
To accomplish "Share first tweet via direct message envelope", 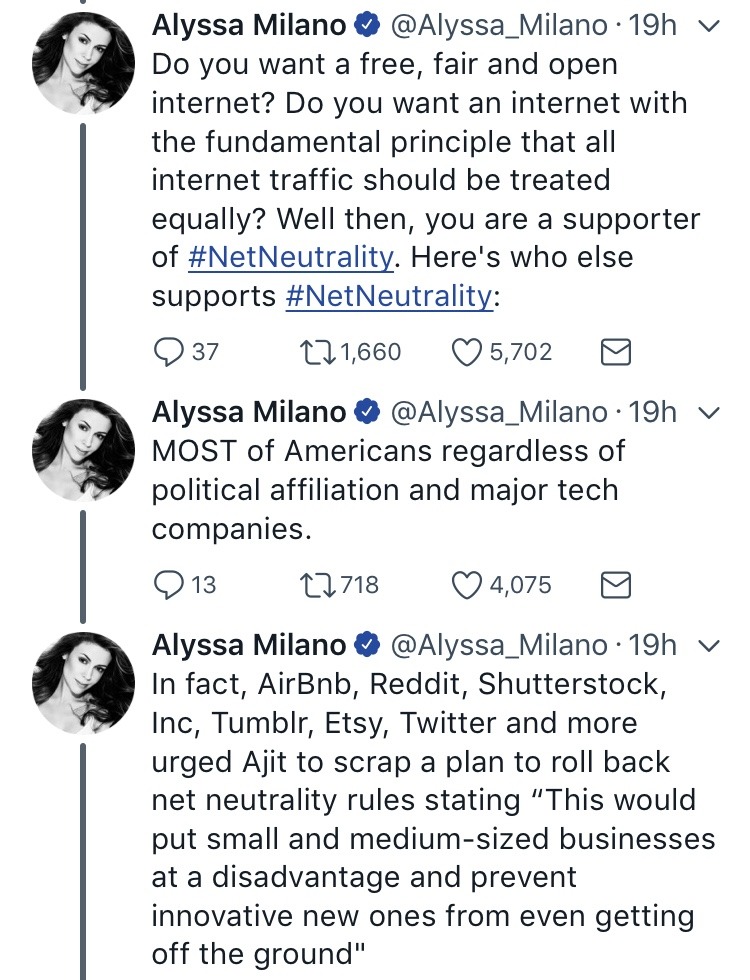I will [615, 352].
